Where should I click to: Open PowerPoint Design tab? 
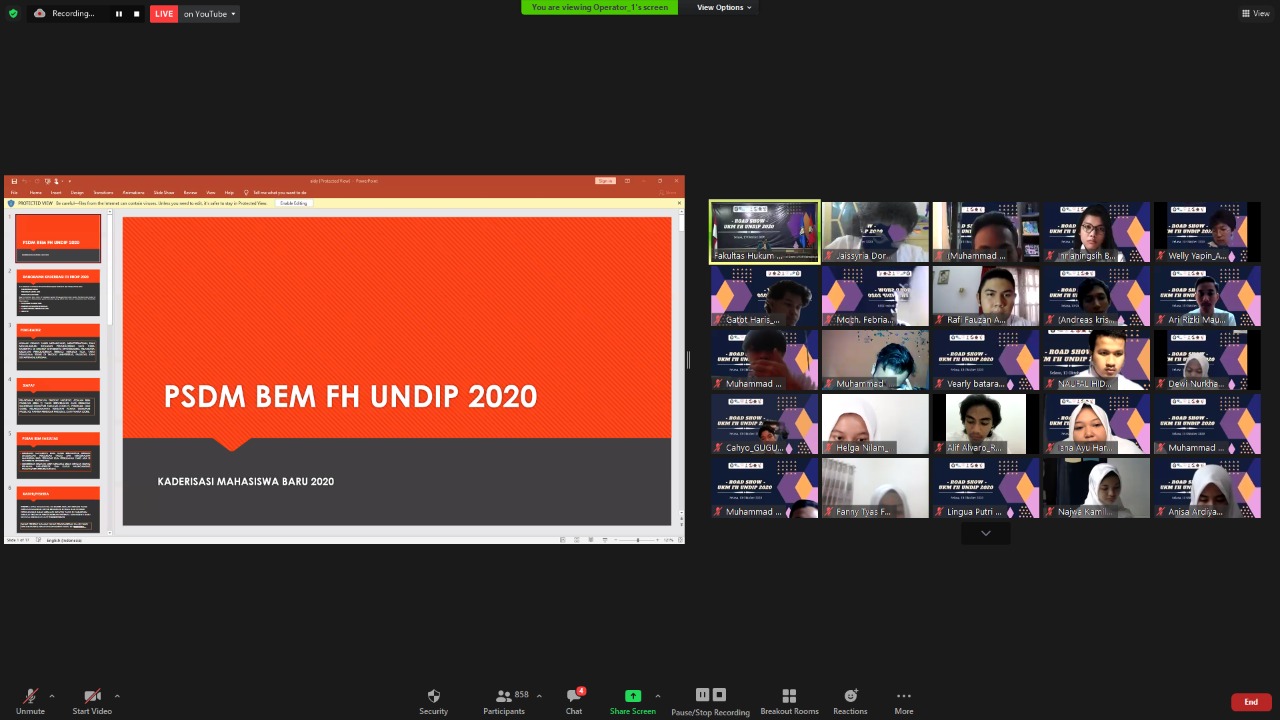pos(77,192)
